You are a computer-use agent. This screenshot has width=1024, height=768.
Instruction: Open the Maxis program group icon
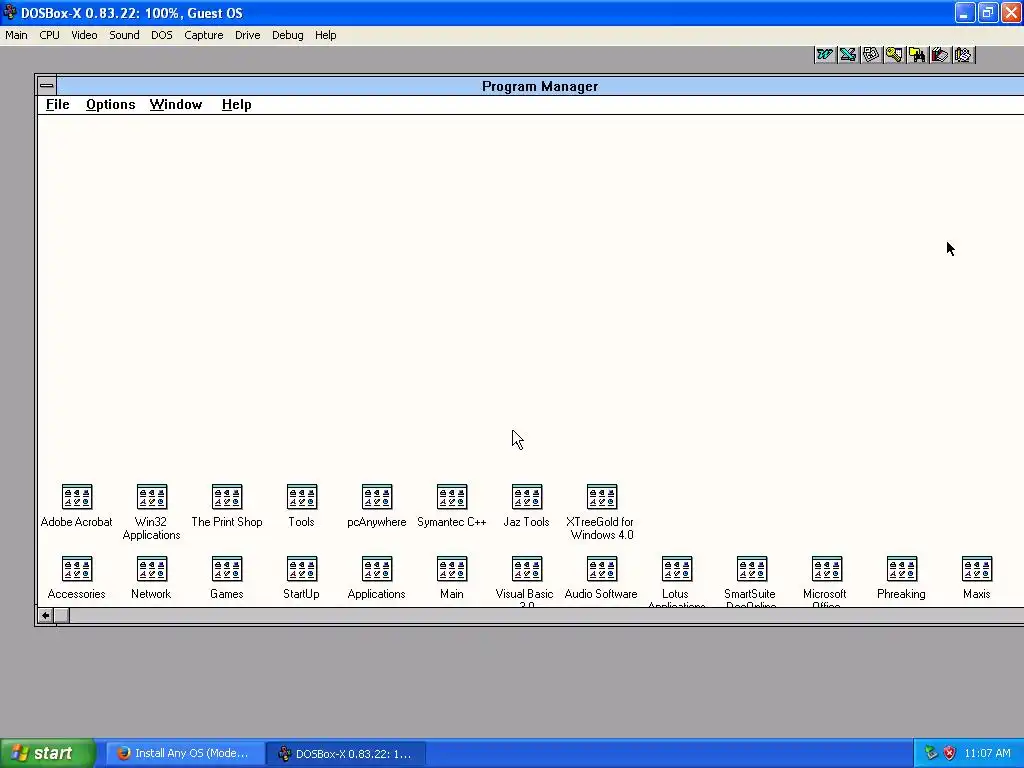(x=978, y=569)
